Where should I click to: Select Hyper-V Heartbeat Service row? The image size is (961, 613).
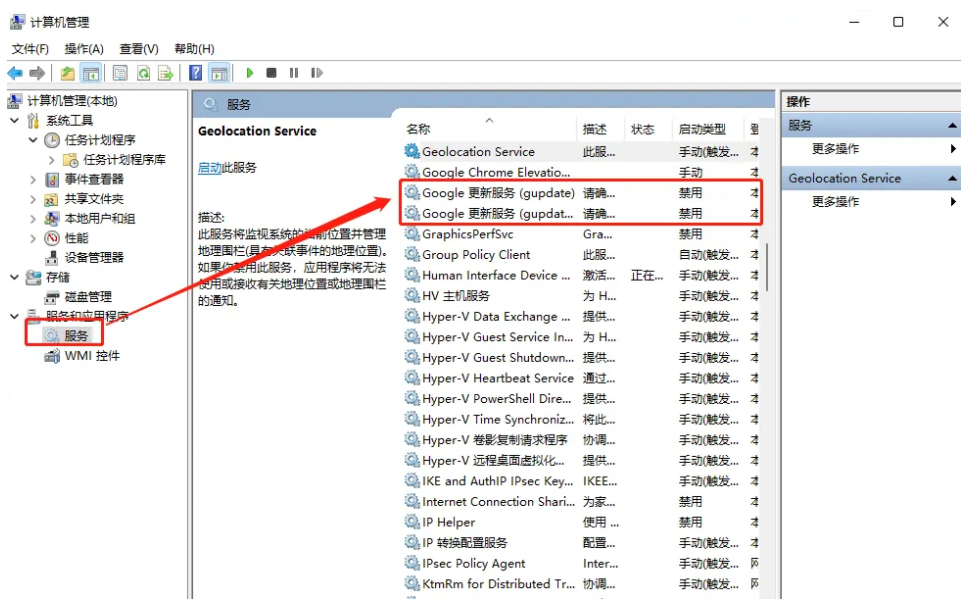point(581,378)
